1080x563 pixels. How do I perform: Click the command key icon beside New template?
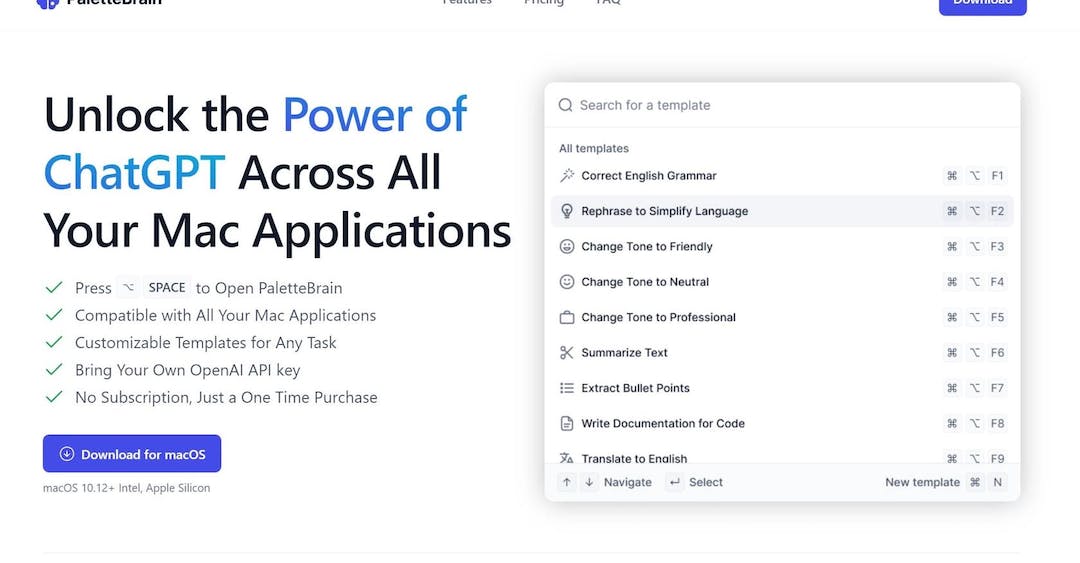tap(975, 482)
